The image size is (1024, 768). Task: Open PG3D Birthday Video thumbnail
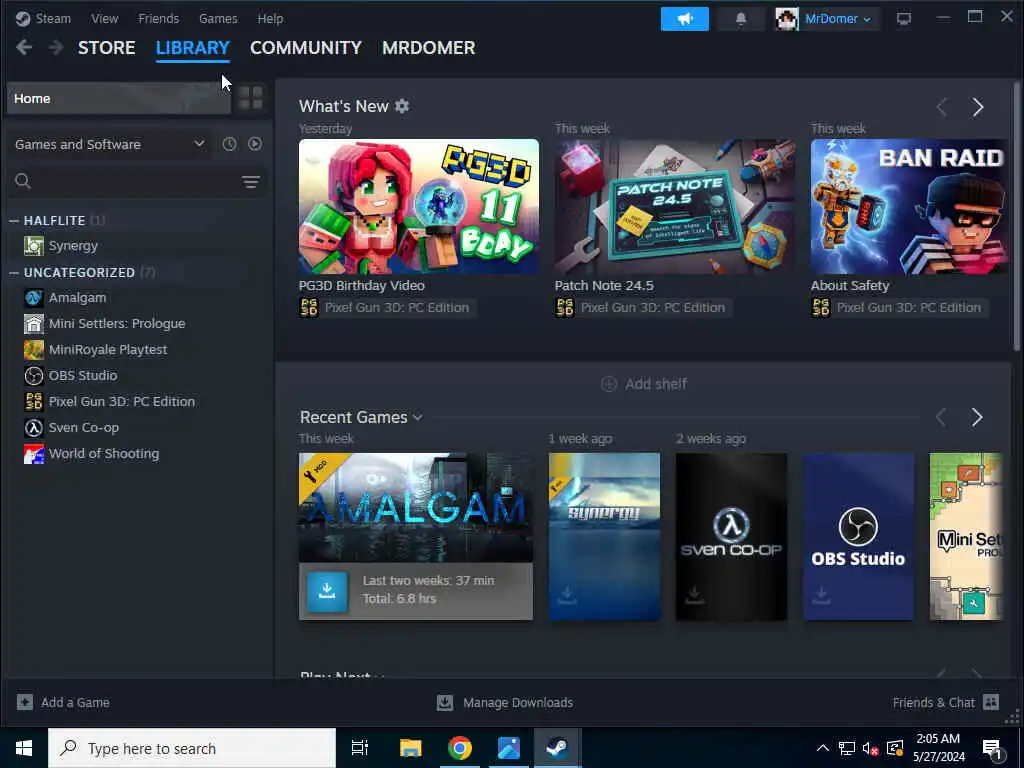click(419, 206)
